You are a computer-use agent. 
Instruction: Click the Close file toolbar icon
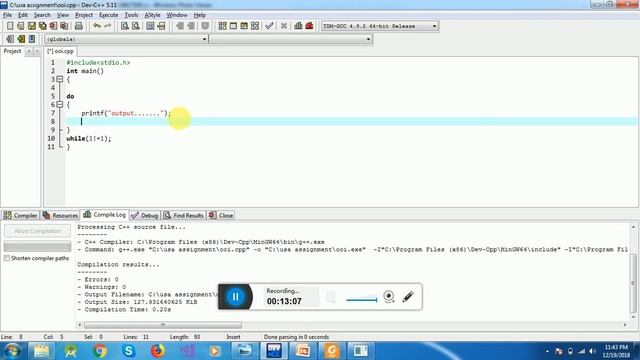coord(53,26)
